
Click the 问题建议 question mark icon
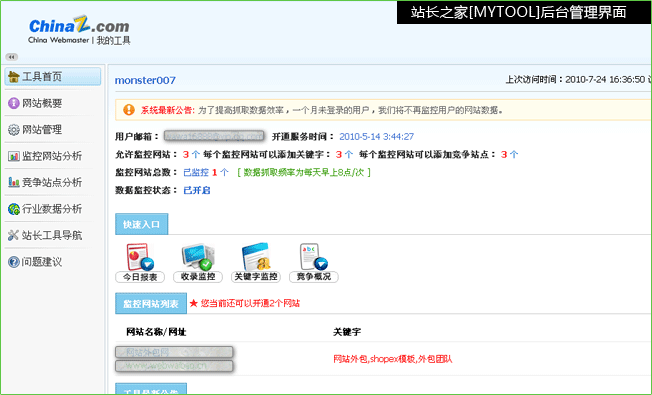[x=14, y=262]
